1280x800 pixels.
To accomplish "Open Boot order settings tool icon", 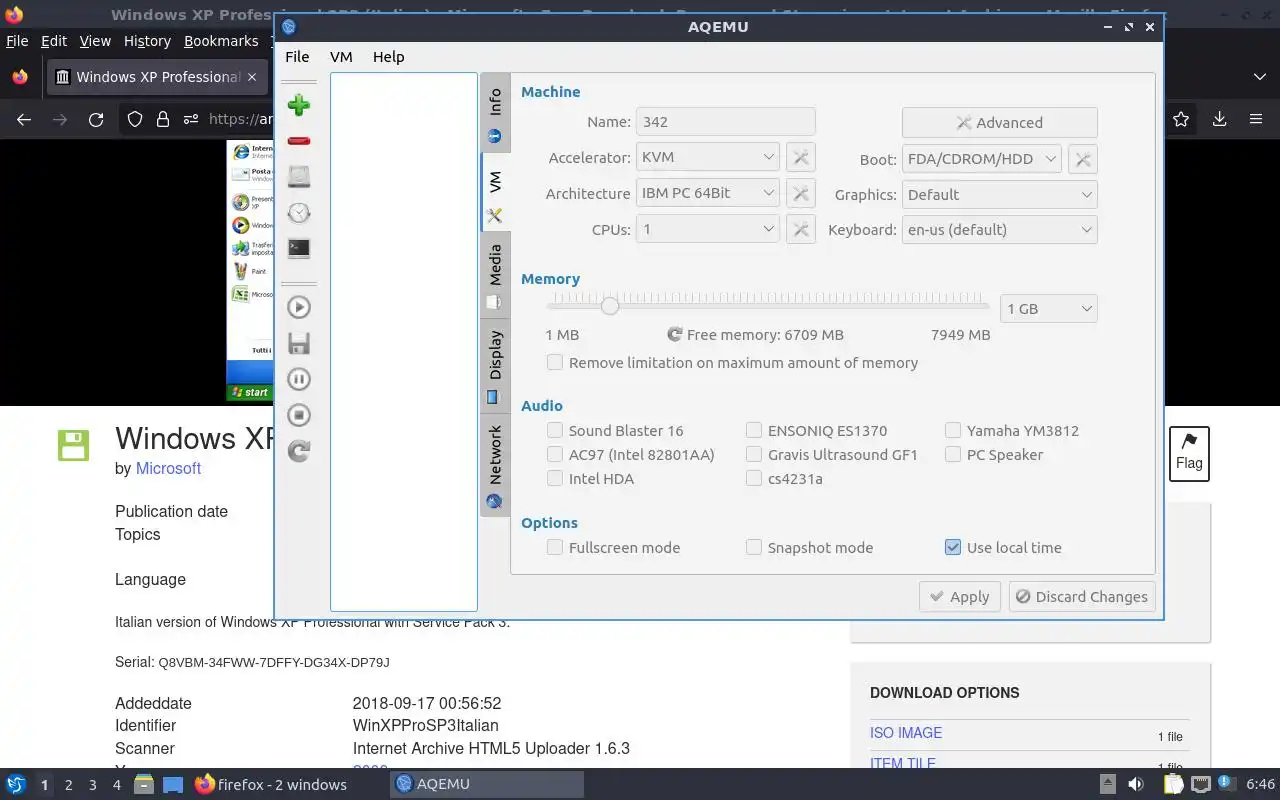I will click(x=1083, y=158).
